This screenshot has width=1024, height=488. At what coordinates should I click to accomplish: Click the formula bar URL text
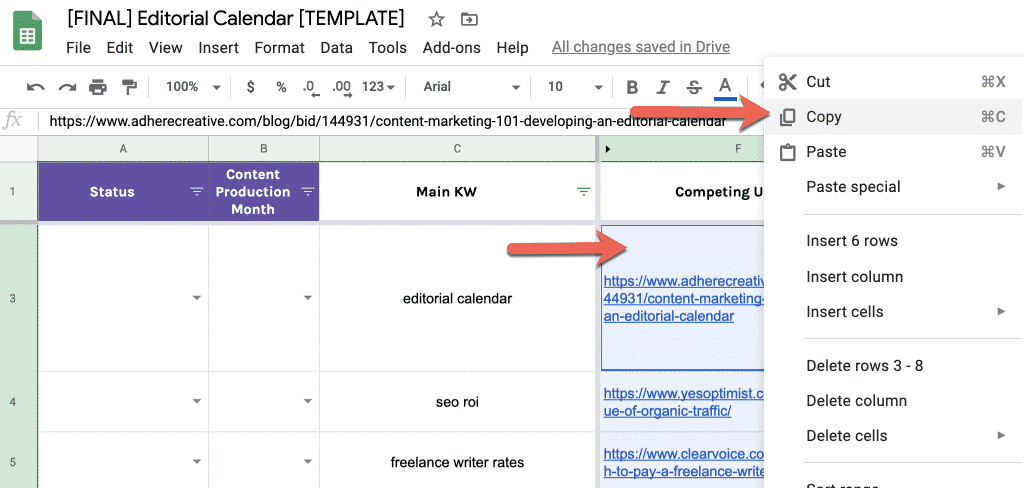[387, 122]
